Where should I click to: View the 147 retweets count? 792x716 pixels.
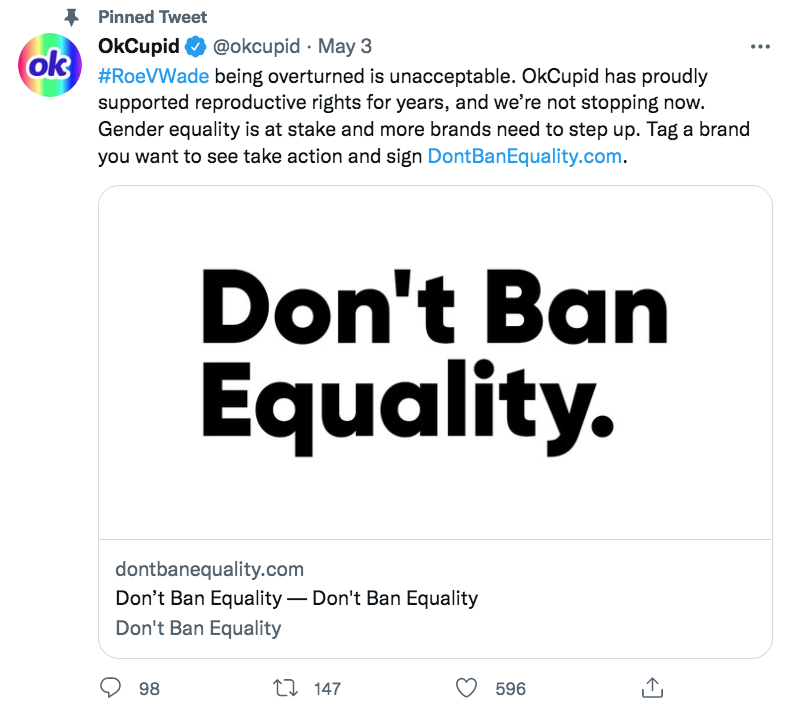coord(327,689)
